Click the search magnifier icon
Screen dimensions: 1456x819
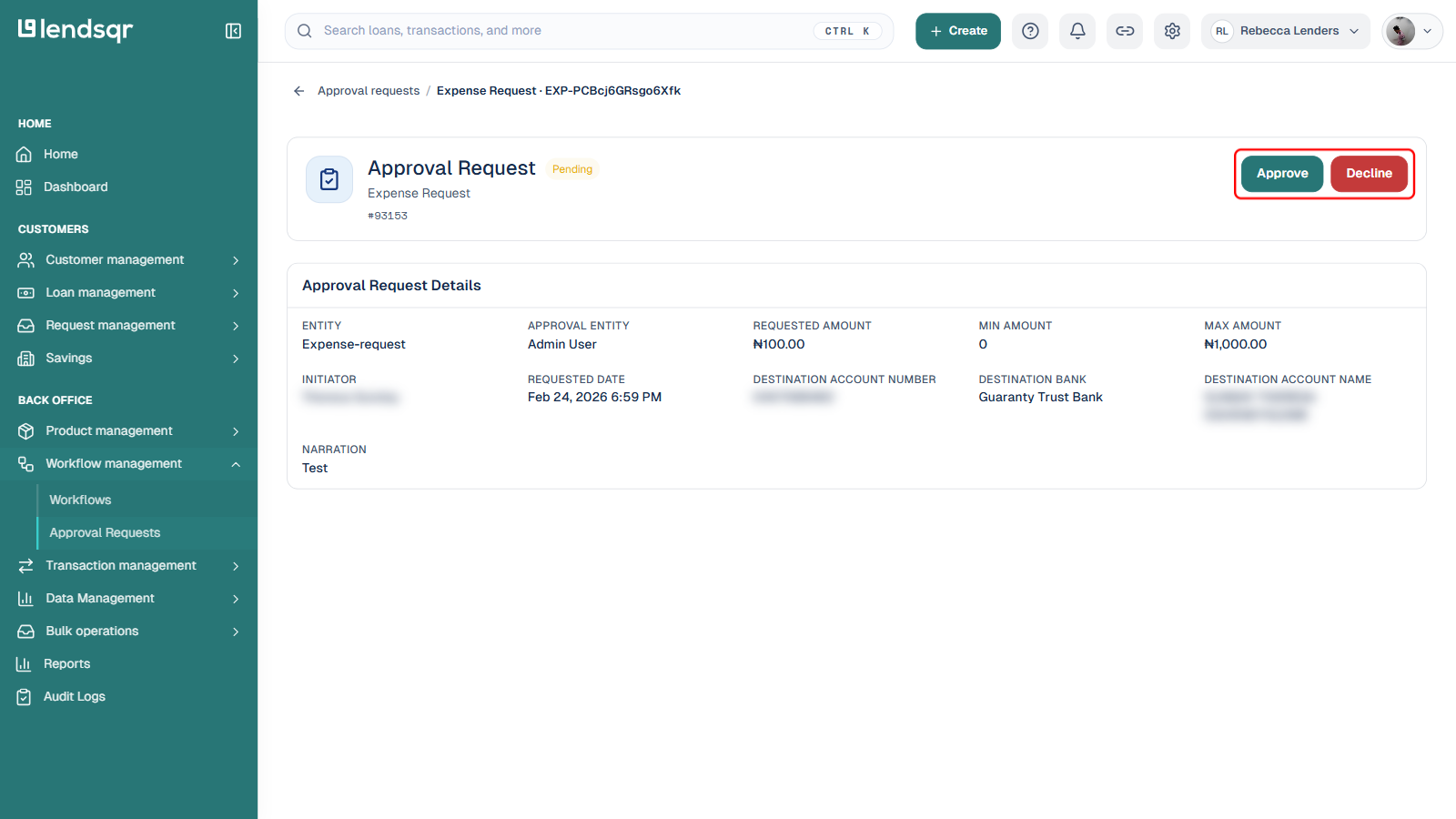[x=305, y=31]
